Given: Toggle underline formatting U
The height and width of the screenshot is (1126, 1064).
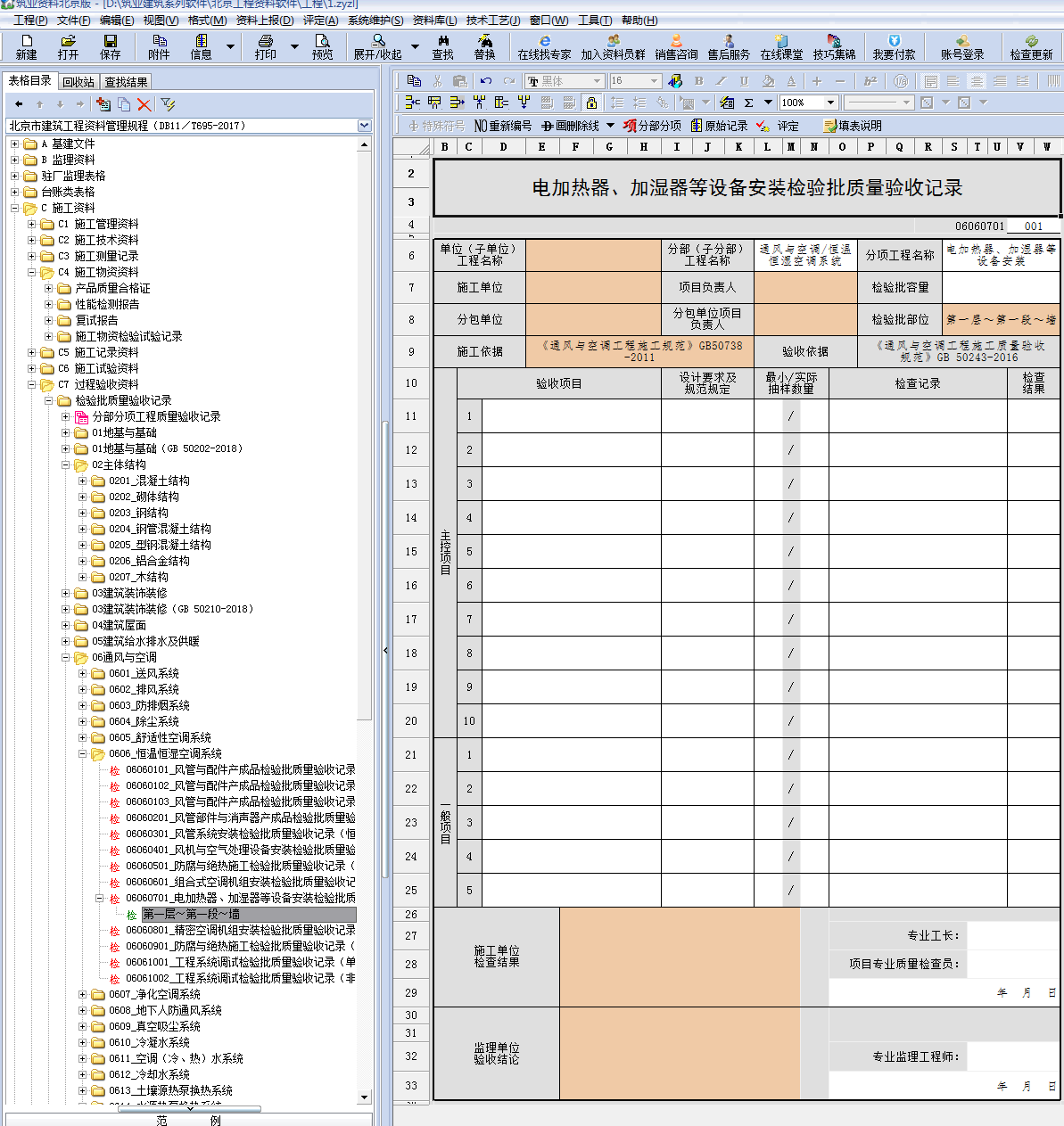Looking at the screenshot, I should (744, 80).
